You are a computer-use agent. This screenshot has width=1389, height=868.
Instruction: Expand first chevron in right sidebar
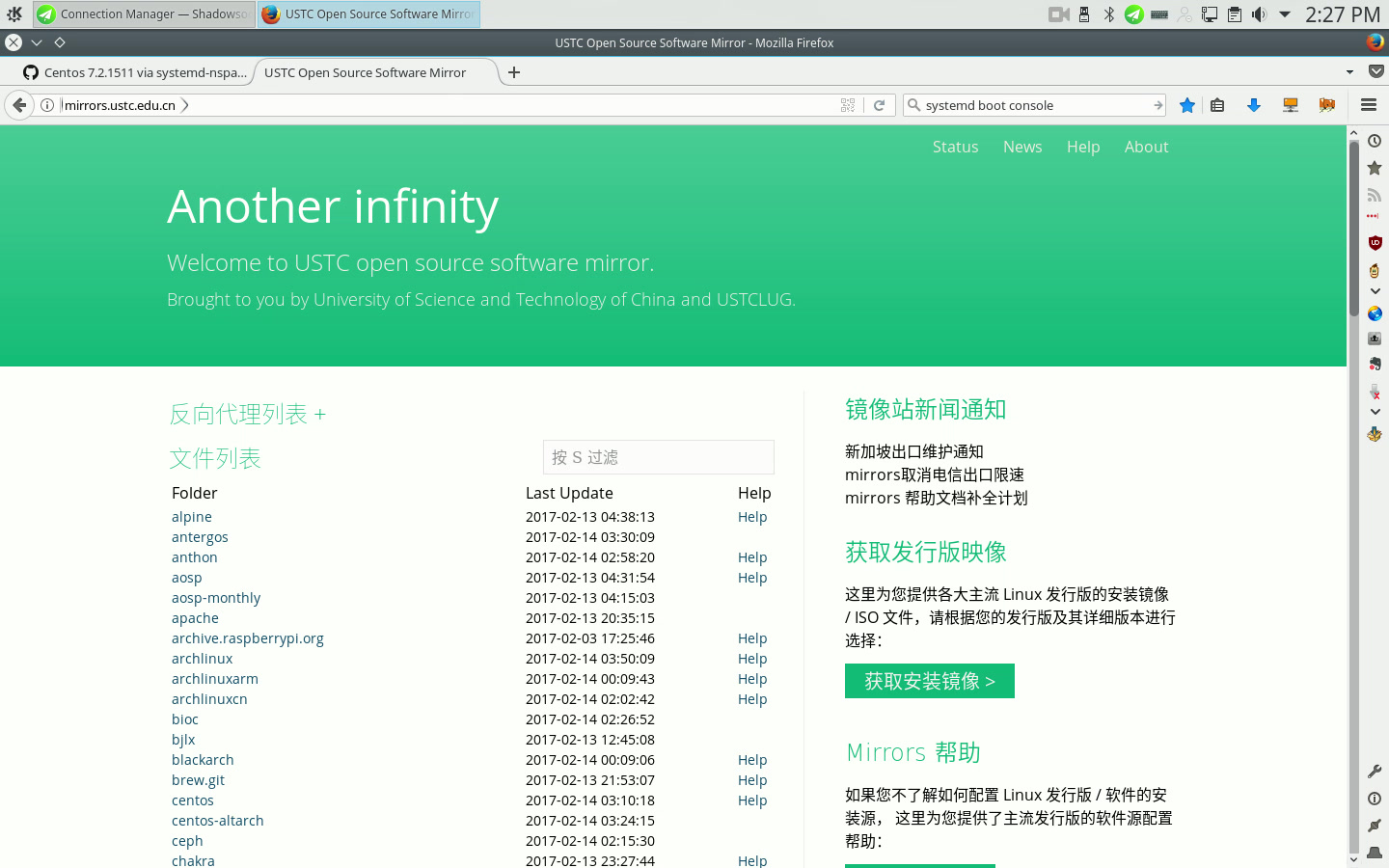(1375, 291)
